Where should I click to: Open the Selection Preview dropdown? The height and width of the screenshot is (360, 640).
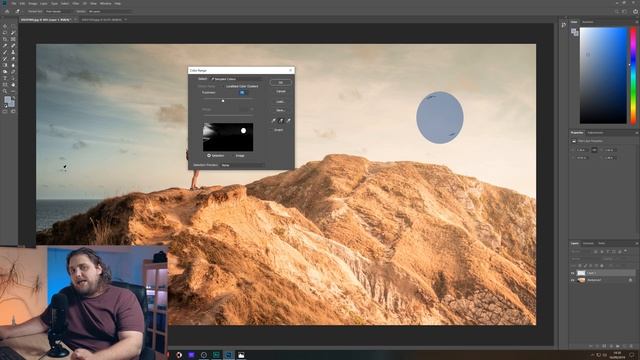coord(242,165)
